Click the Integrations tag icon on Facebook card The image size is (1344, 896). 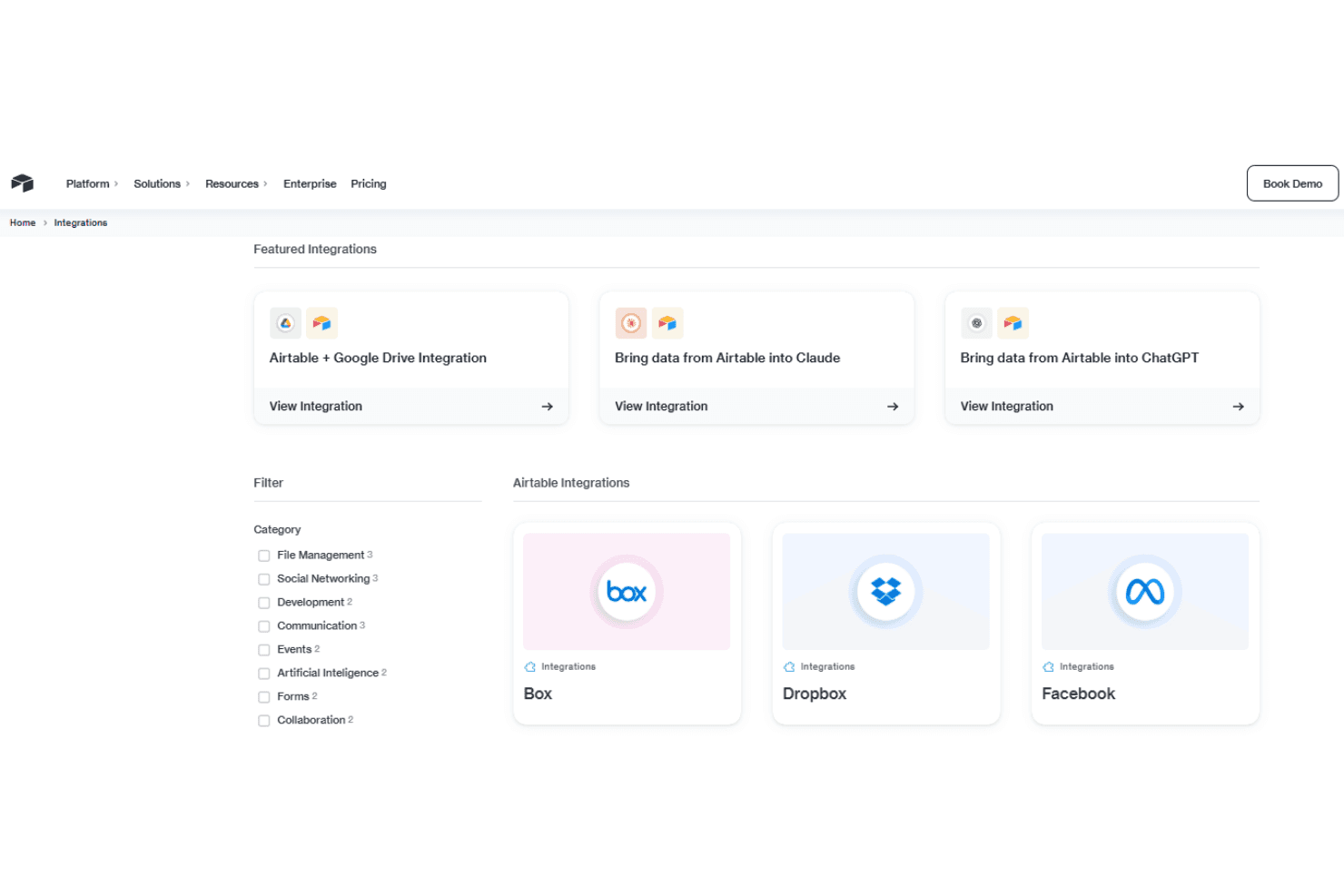pos(1048,667)
